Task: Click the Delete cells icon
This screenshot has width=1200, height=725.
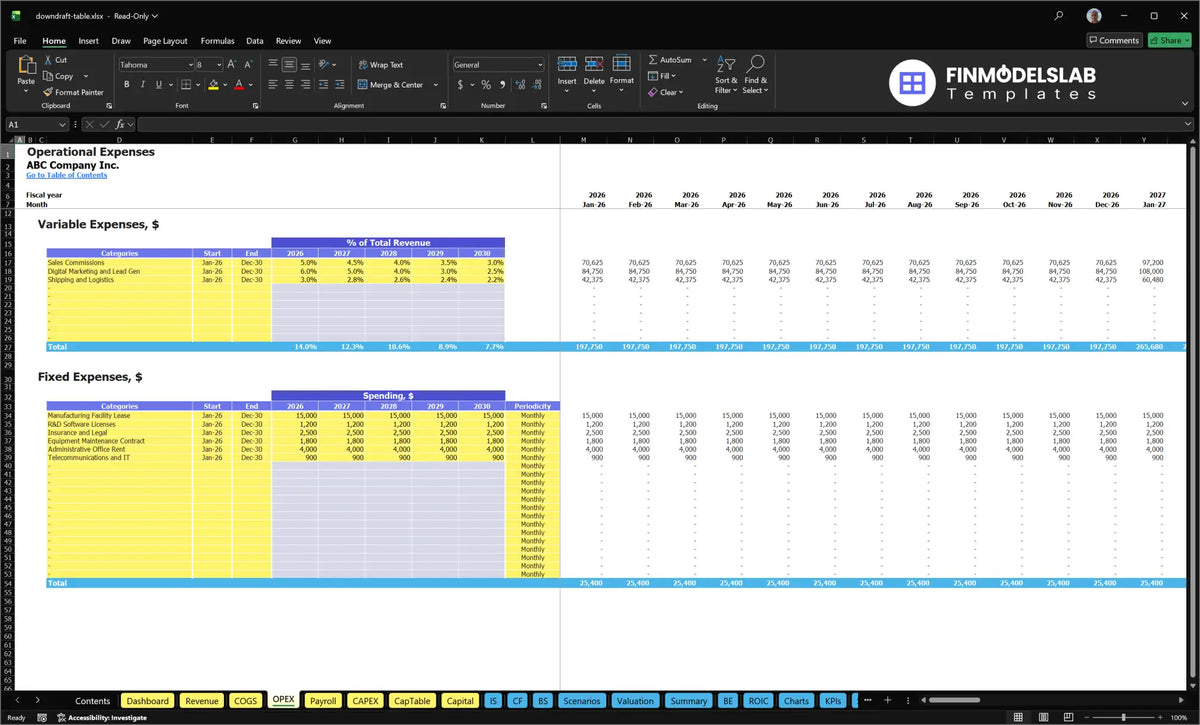Action: pos(594,64)
